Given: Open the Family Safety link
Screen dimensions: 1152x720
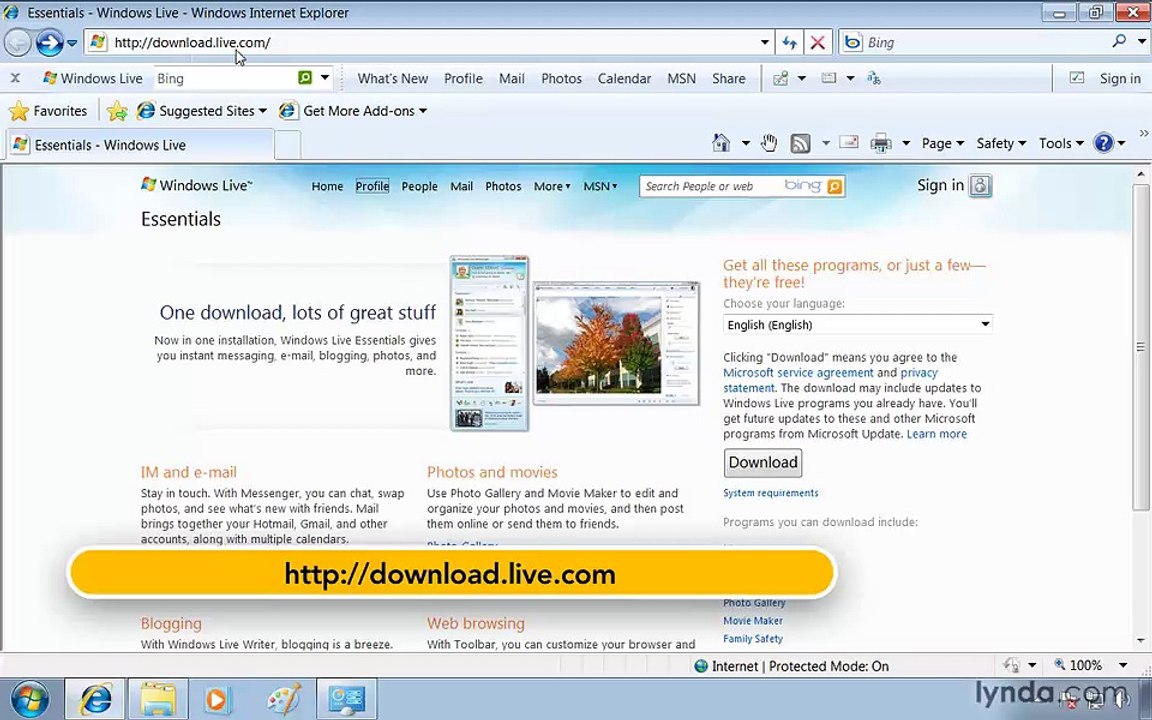Looking at the screenshot, I should (752, 639).
